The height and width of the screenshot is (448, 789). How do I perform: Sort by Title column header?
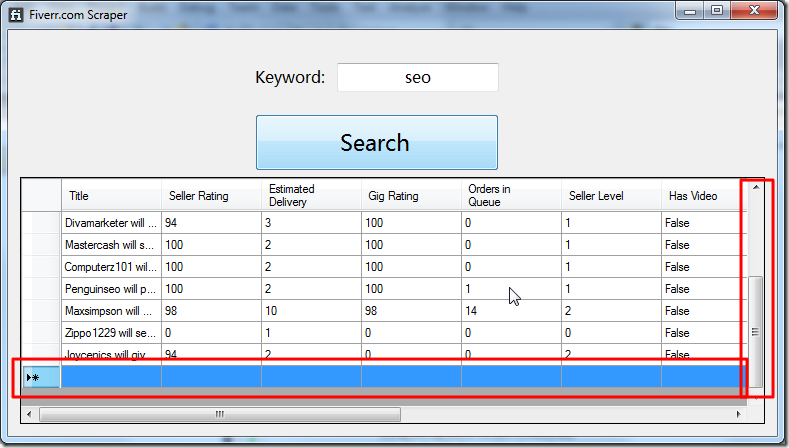click(x=111, y=195)
